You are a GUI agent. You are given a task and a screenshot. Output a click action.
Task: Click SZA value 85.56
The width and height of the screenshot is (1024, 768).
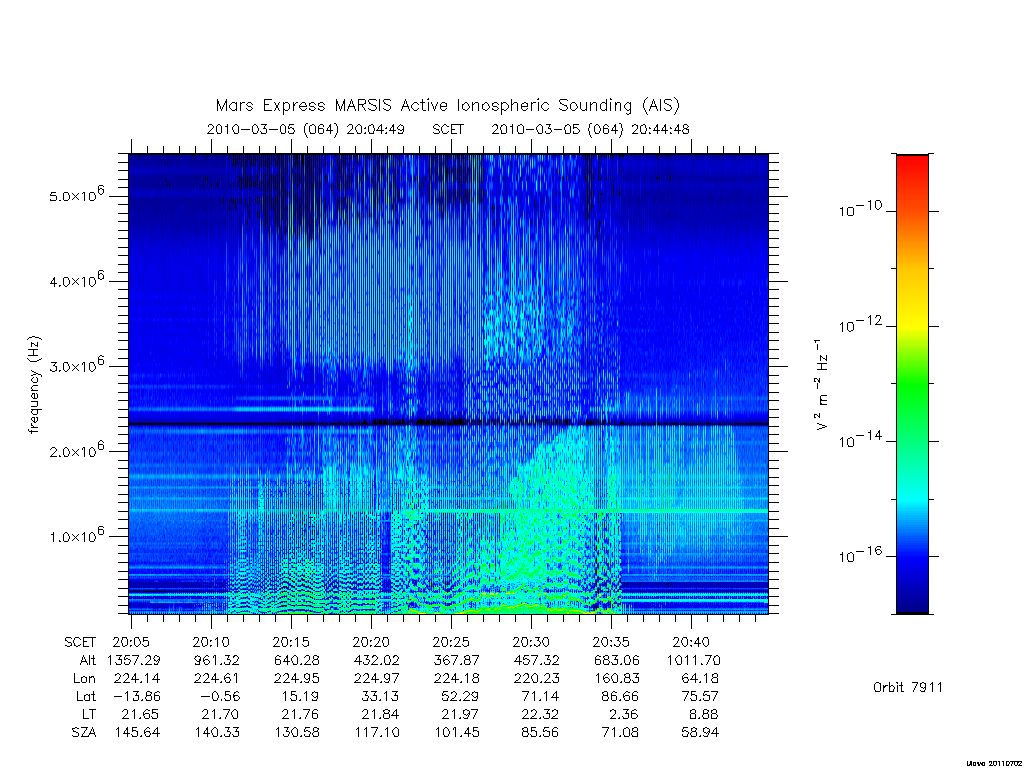(x=540, y=733)
